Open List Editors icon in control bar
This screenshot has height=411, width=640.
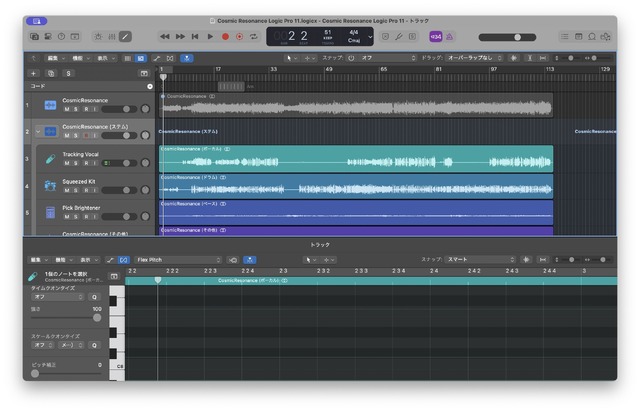[x=564, y=37]
